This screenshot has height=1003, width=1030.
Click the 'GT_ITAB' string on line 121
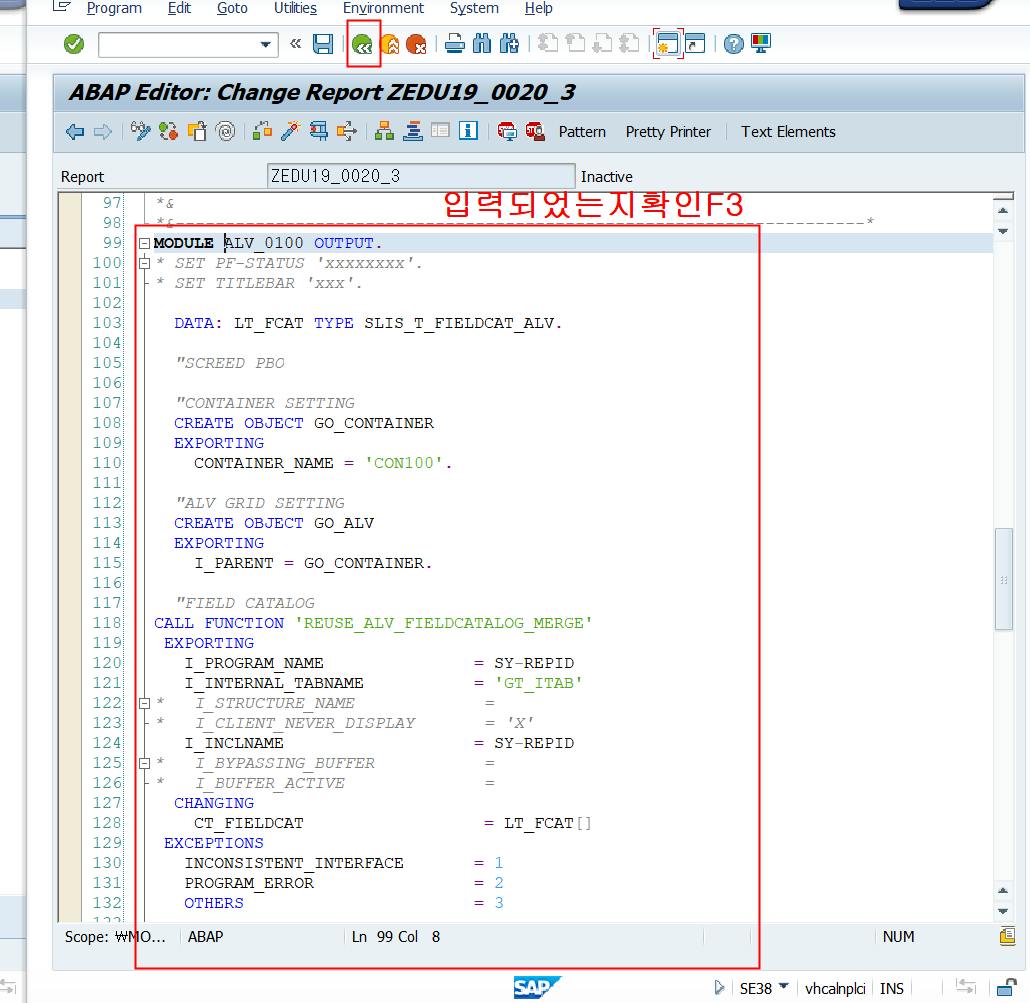(x=538, y=683)
